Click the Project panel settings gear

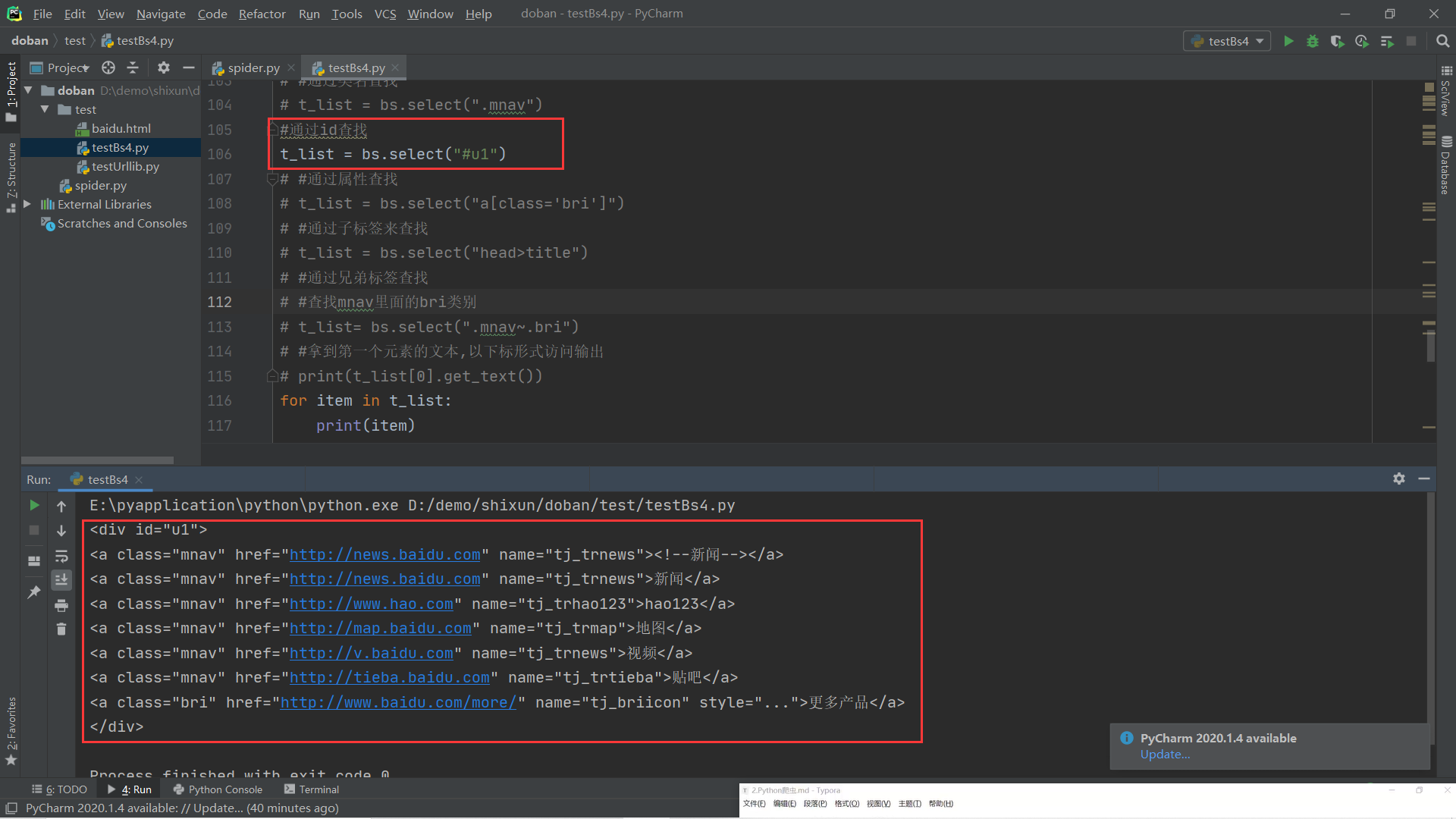tap(163, 67)
